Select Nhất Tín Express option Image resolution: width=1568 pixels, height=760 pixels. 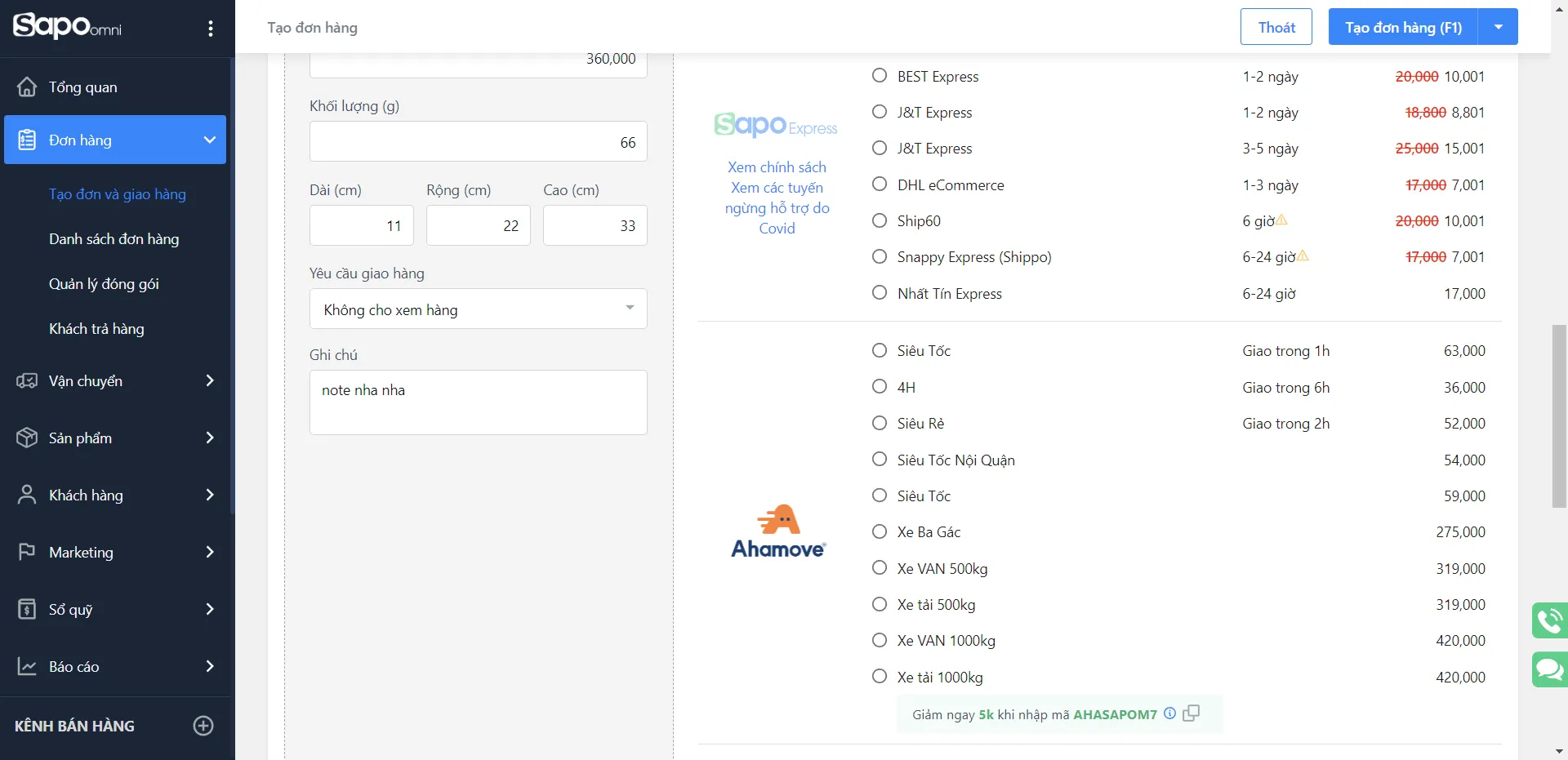coord(880,293)
